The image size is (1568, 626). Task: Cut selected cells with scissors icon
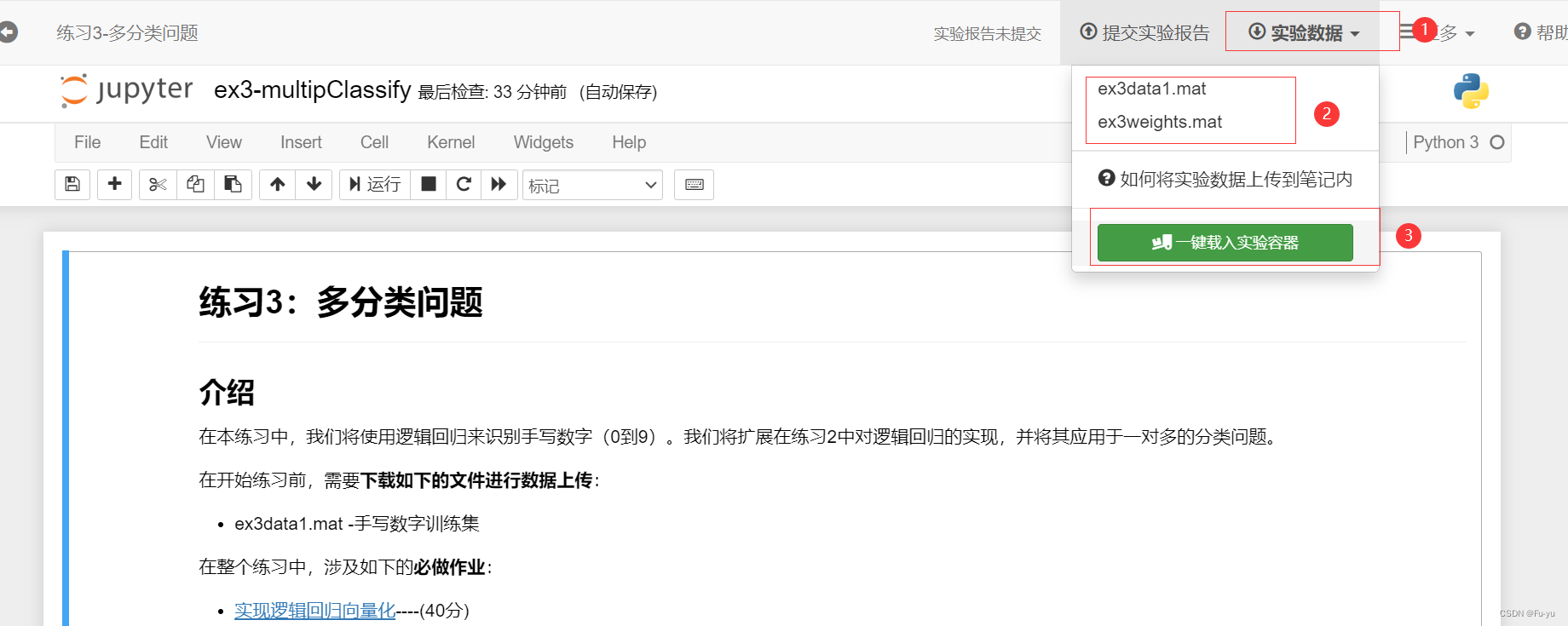click(158, 184)
